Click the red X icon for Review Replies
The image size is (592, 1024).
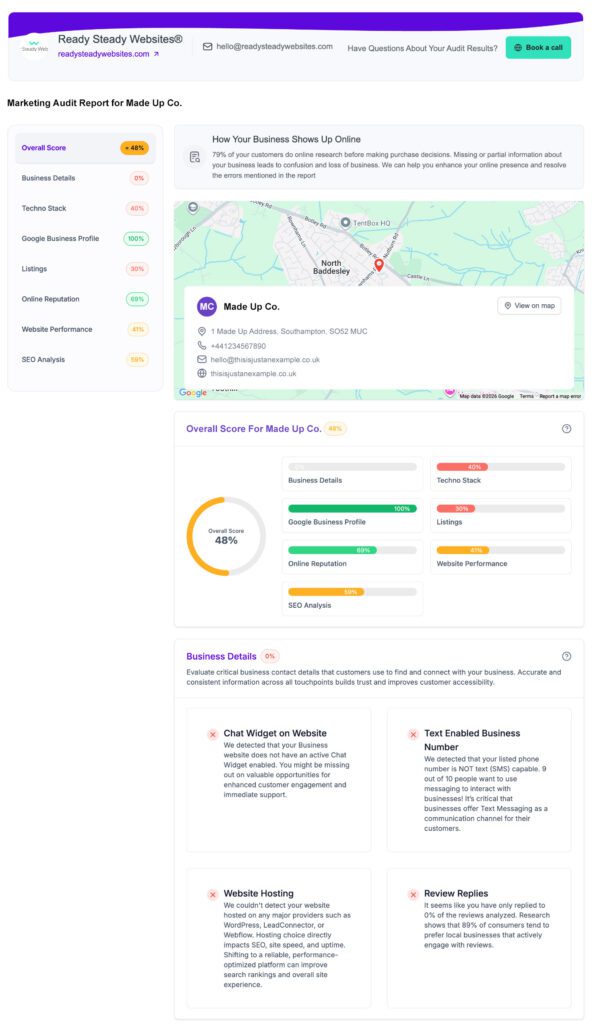pyautogui.click(x=413, y=895)
